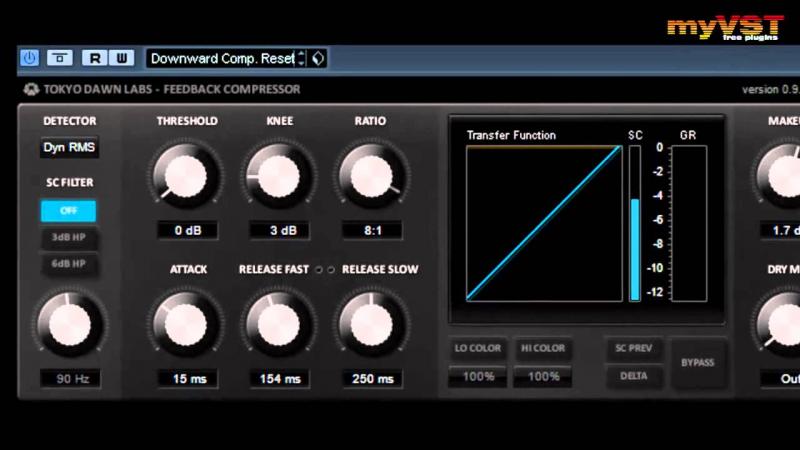Enable the R read automation button
Screen dimensions: 800x450
(94, 58)
